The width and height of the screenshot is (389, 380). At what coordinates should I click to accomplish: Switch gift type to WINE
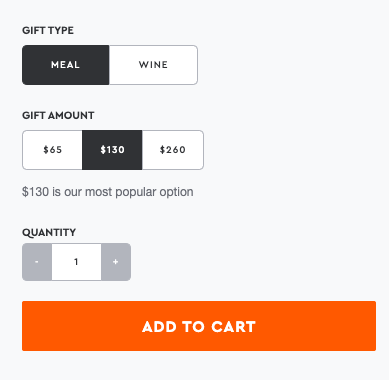153,65
